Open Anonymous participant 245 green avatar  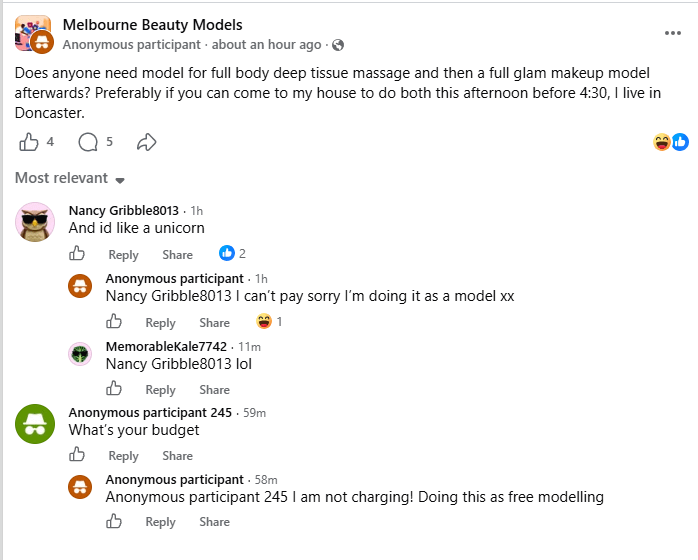click(x=35, y=424)
